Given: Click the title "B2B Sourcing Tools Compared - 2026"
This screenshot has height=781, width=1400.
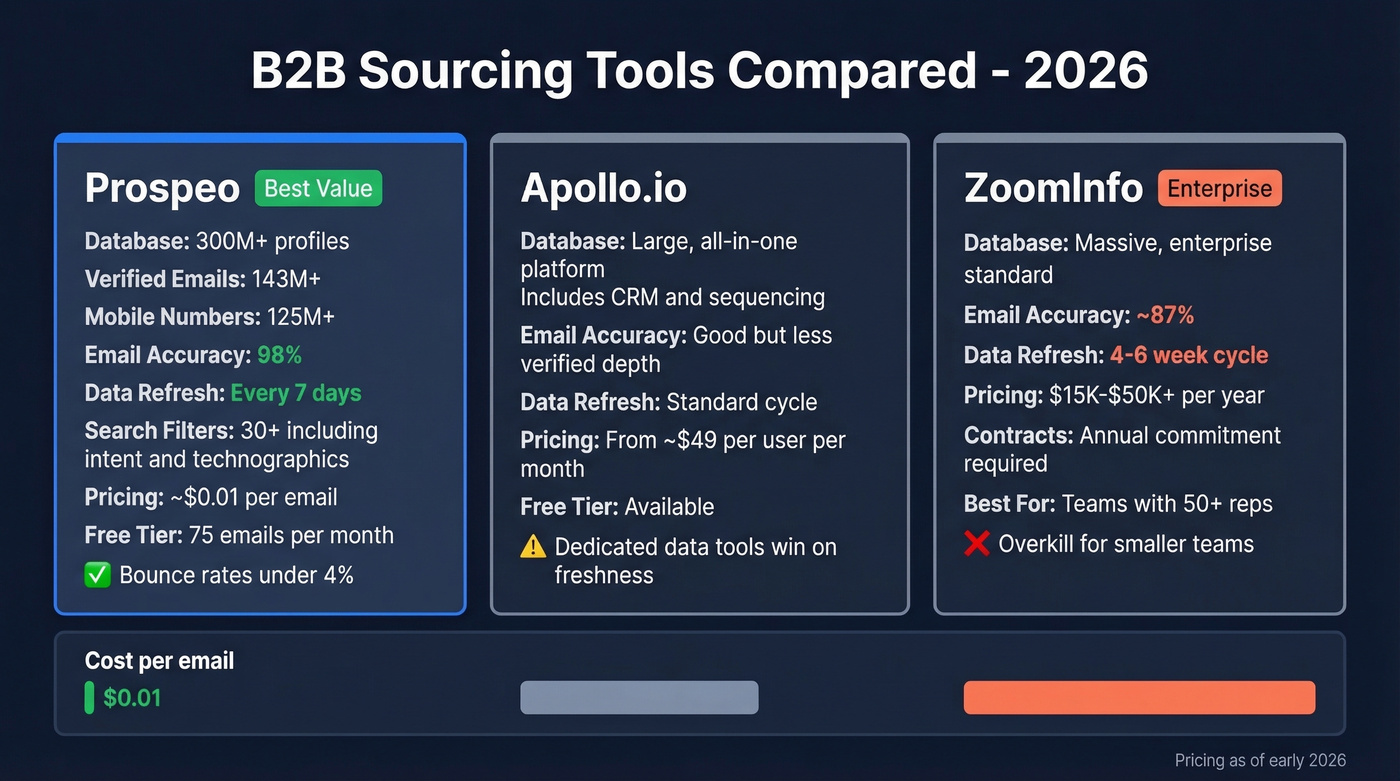Looking at the screenshot, I should [x=700, y=70].
